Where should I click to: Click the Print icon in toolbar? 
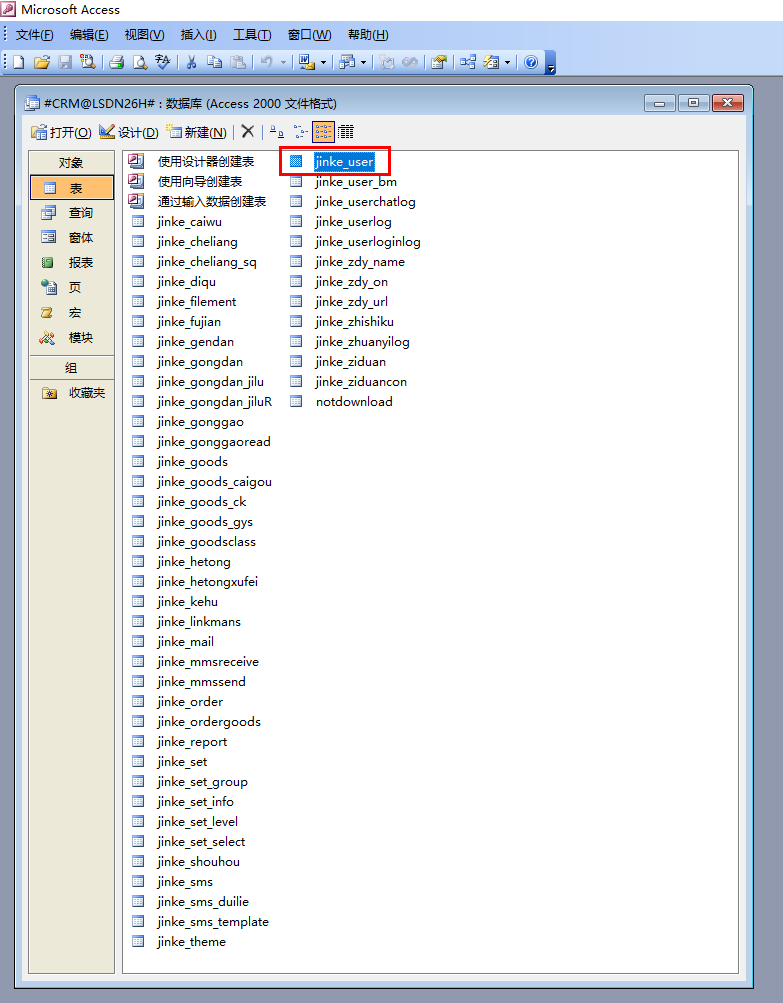116,62
